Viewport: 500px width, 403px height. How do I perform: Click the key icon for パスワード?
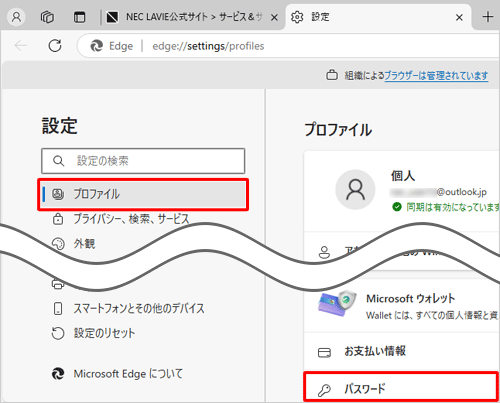click(x=324, y=390)
